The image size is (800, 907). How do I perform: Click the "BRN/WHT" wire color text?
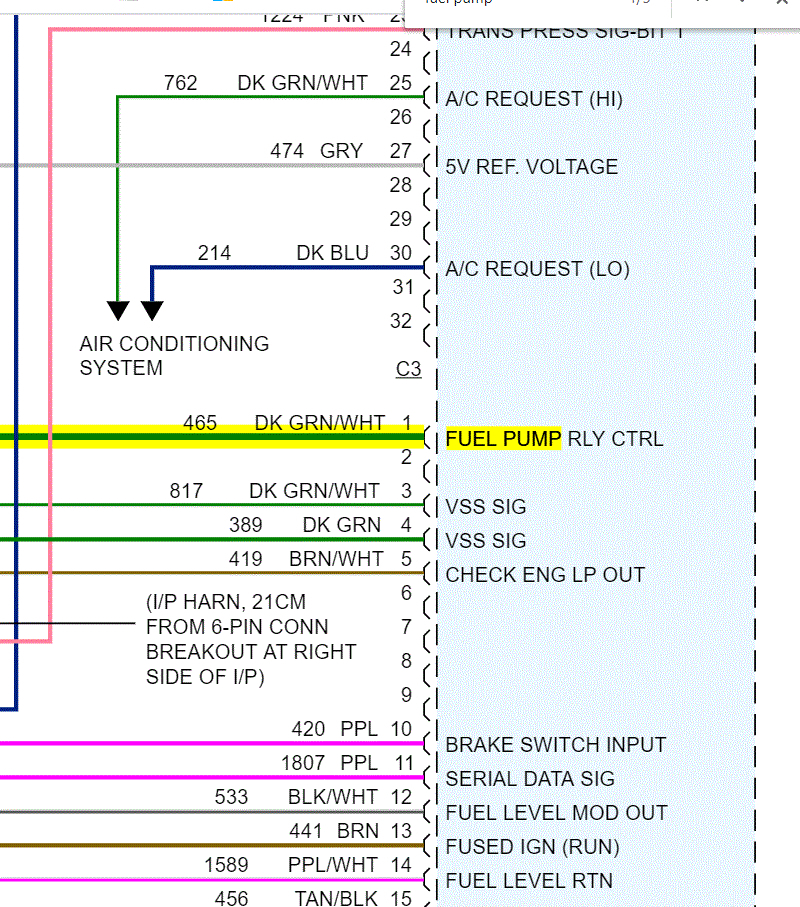[336, 559]
